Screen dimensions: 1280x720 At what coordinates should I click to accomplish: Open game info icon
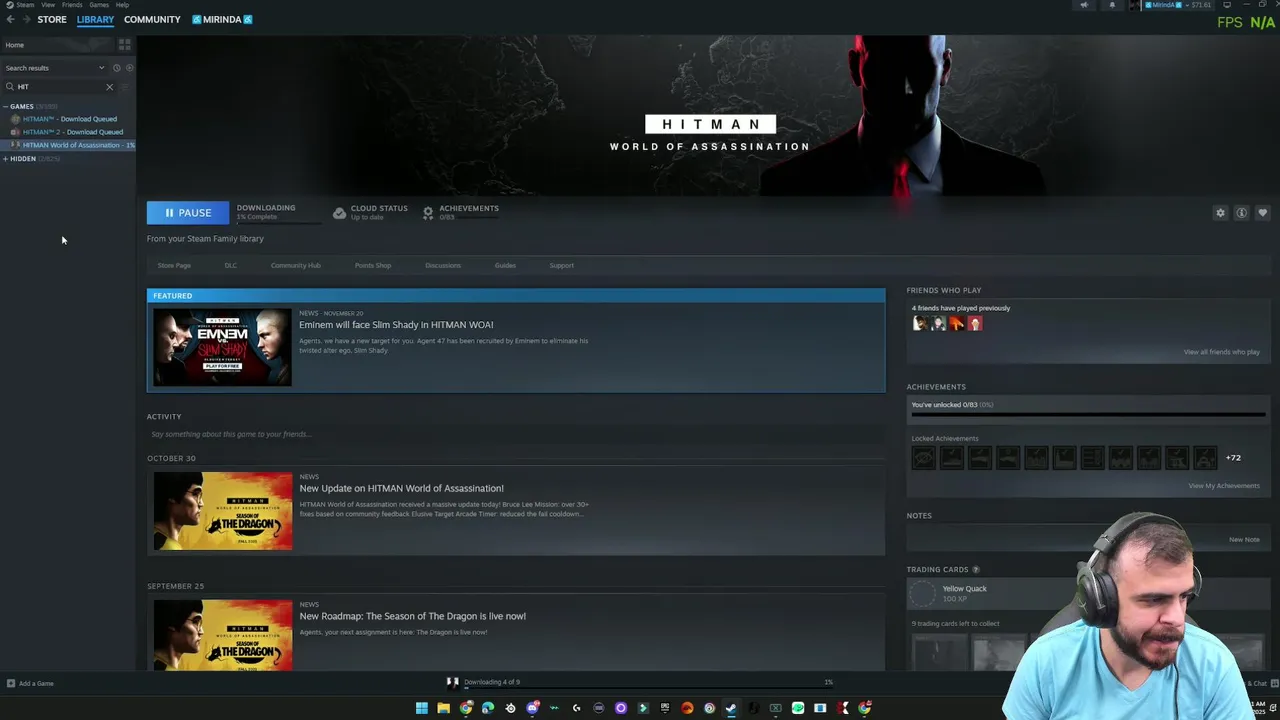pos(1241,213)
